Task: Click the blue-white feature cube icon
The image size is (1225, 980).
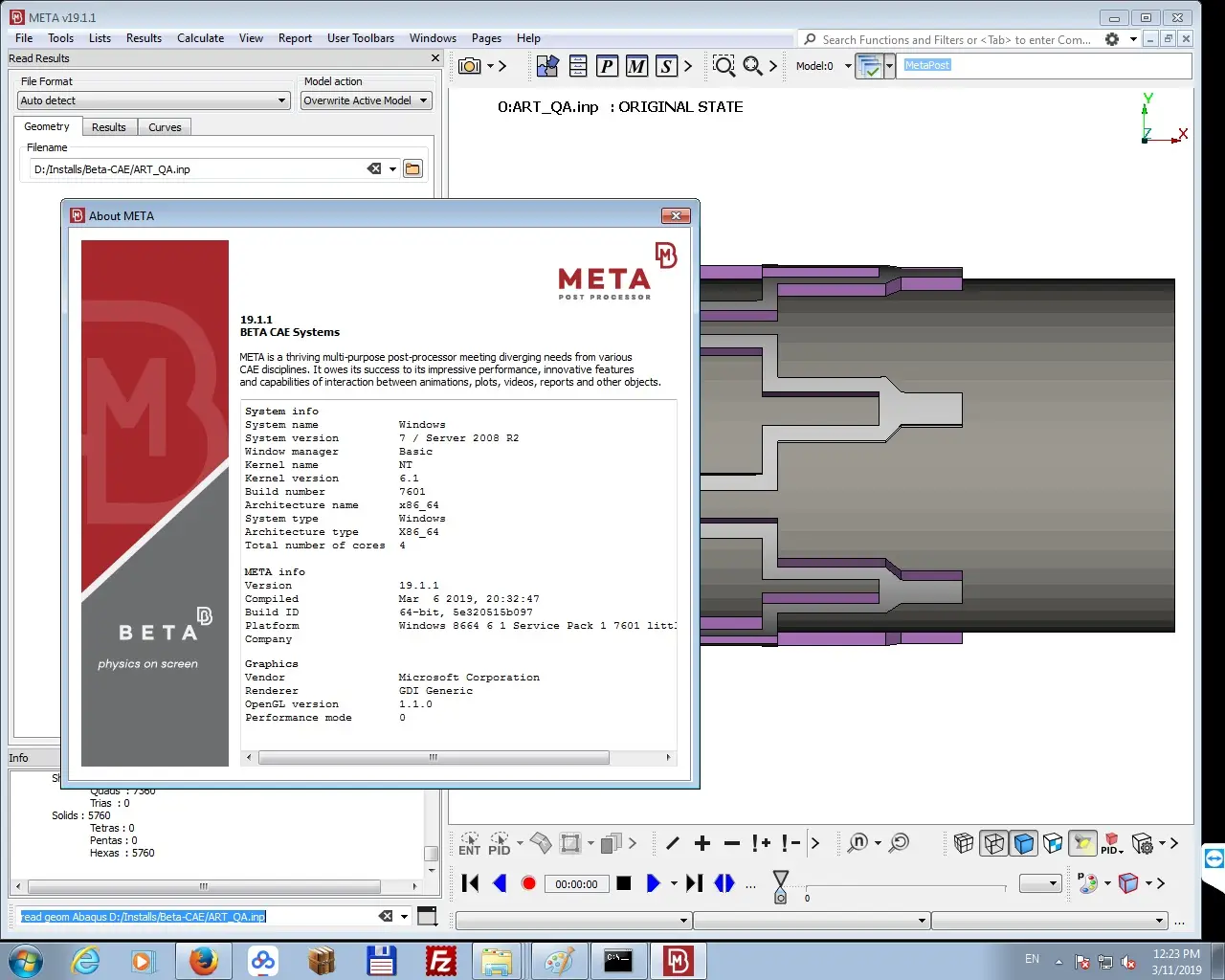Action: click(x=1053, y=843)
